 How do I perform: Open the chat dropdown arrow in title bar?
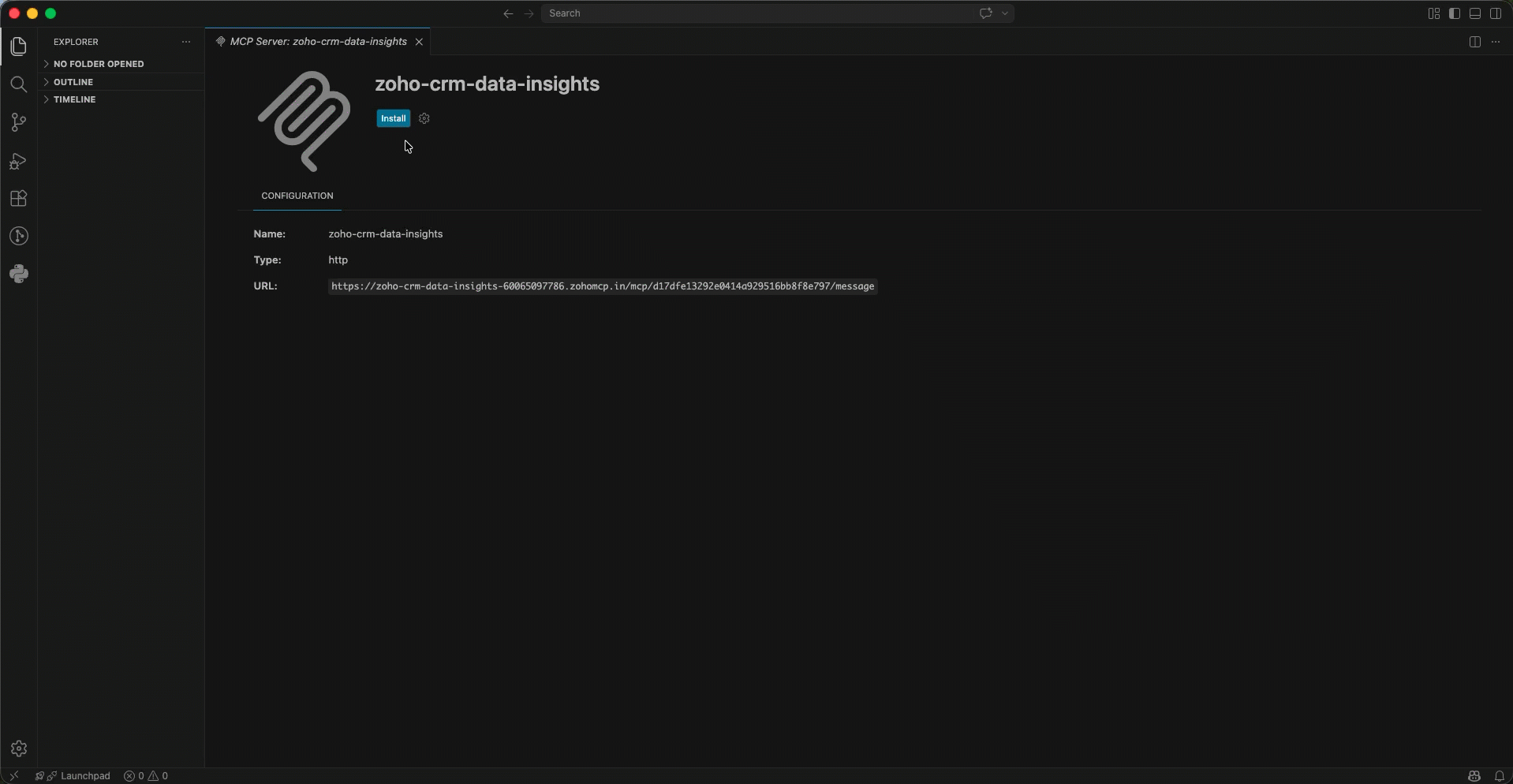[1005, 13]
